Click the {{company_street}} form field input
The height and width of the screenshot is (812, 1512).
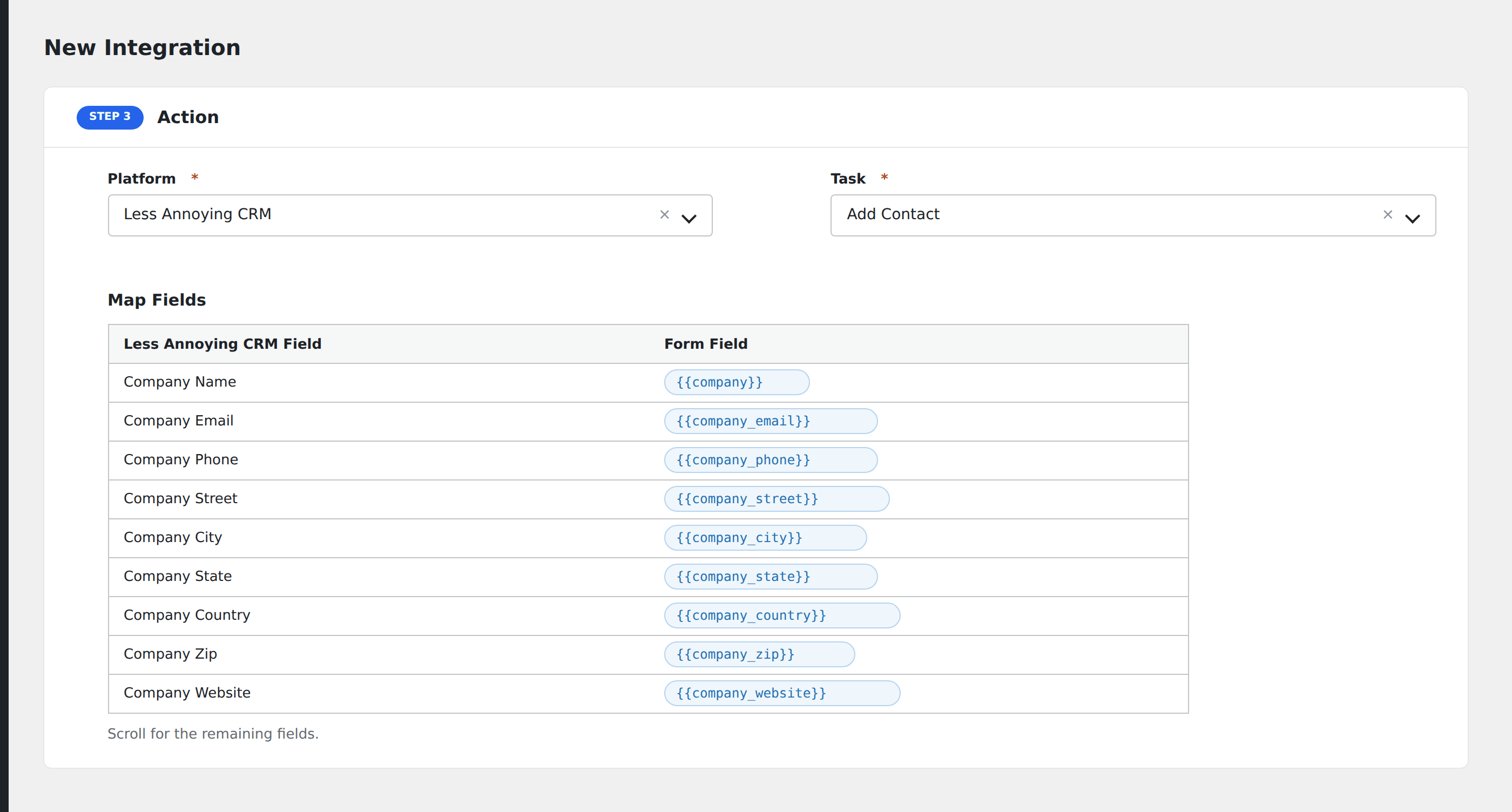point(777,499)
